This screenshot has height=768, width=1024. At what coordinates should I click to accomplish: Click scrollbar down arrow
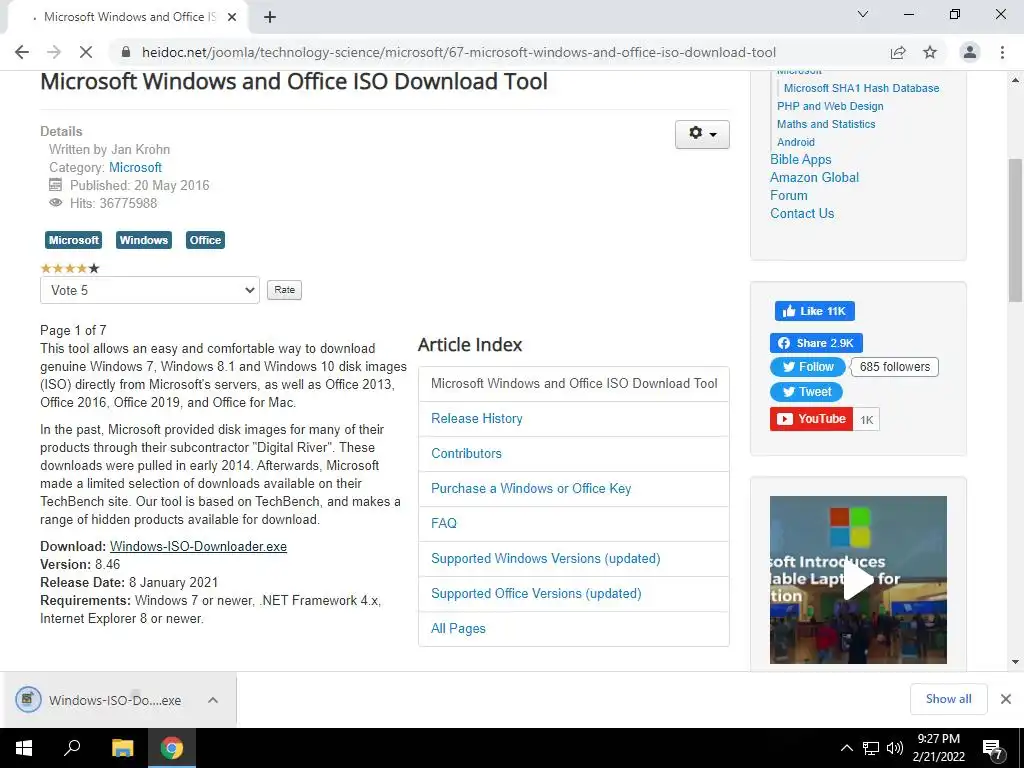tap(1016, 662)
